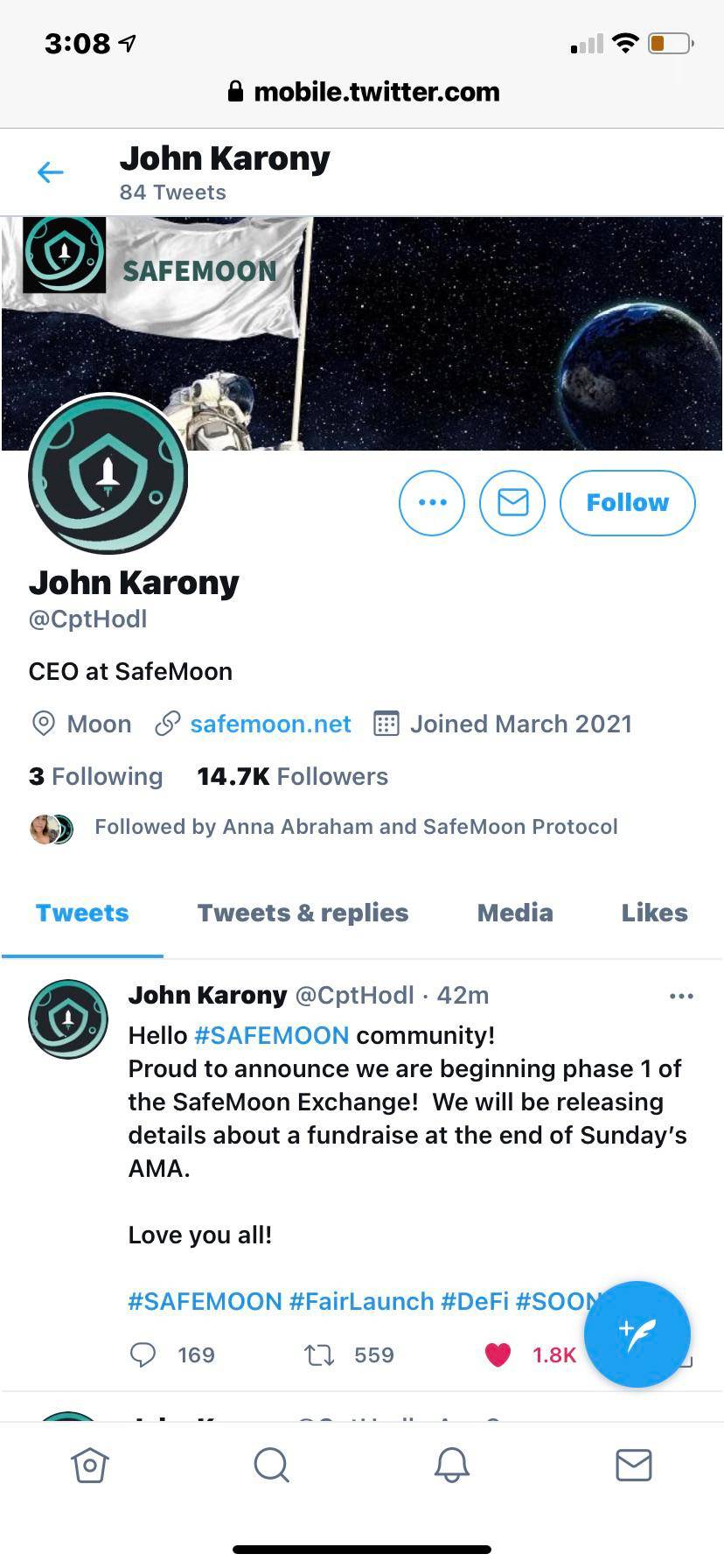
Task: Tap the SafeMoon profile picture
Action: click(108, 474)
